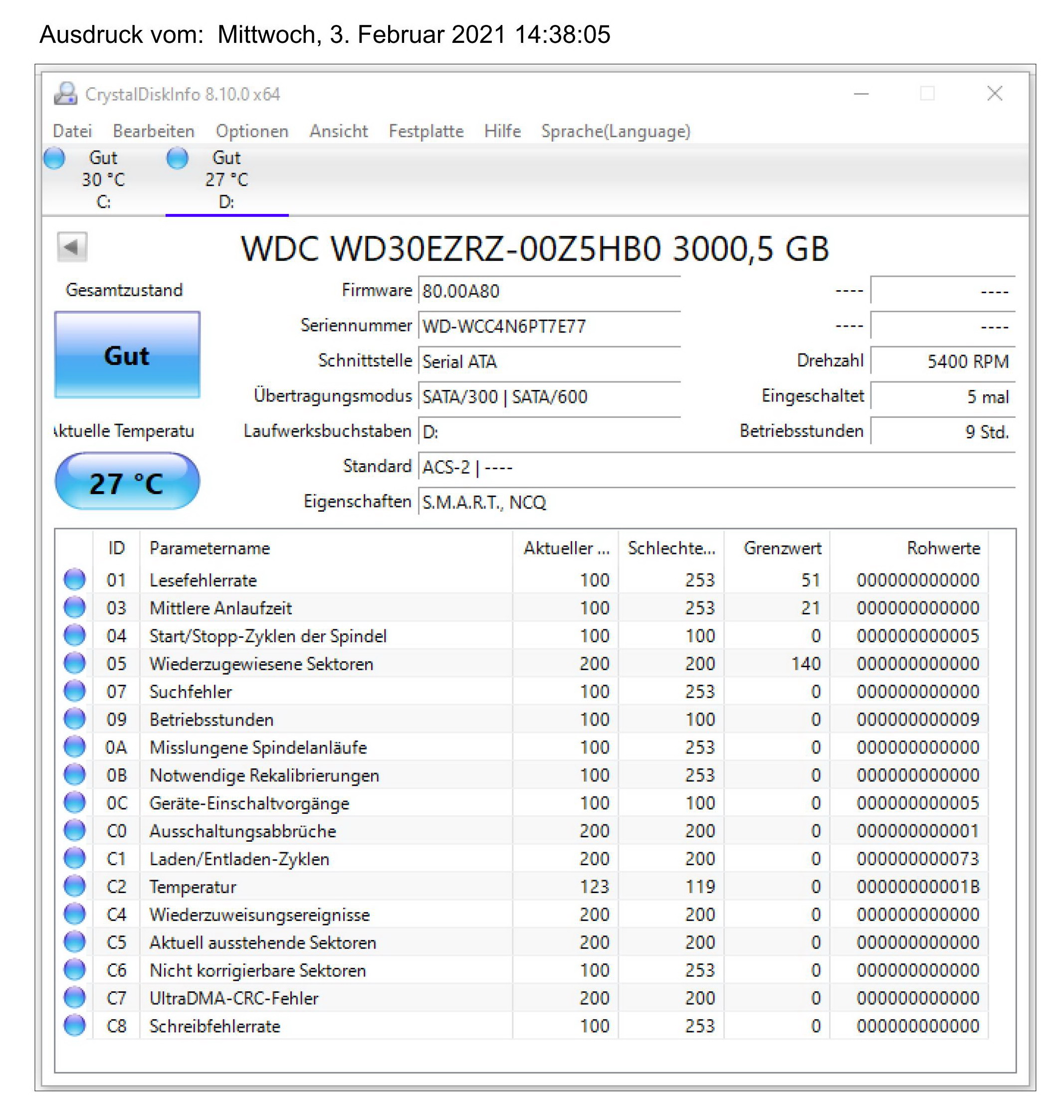The height and width of the screenshot is (1120, 1064).
Task: Click status orb in row ID C2 Temperatur
Action: point(74,886)
